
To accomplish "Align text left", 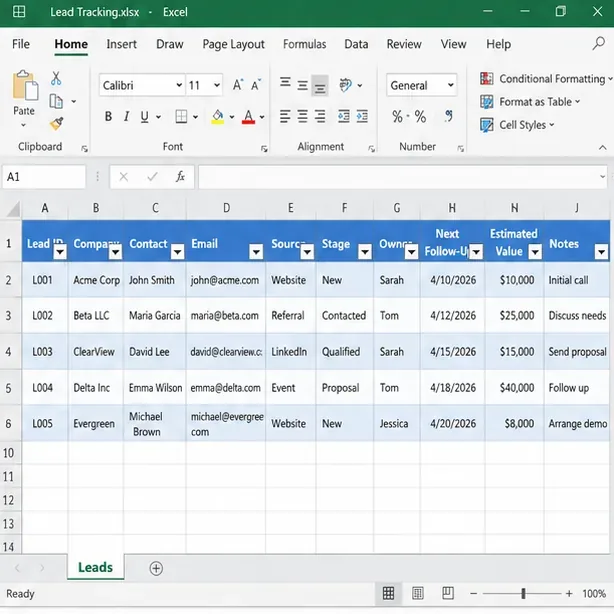I will [x=285, y=116].
